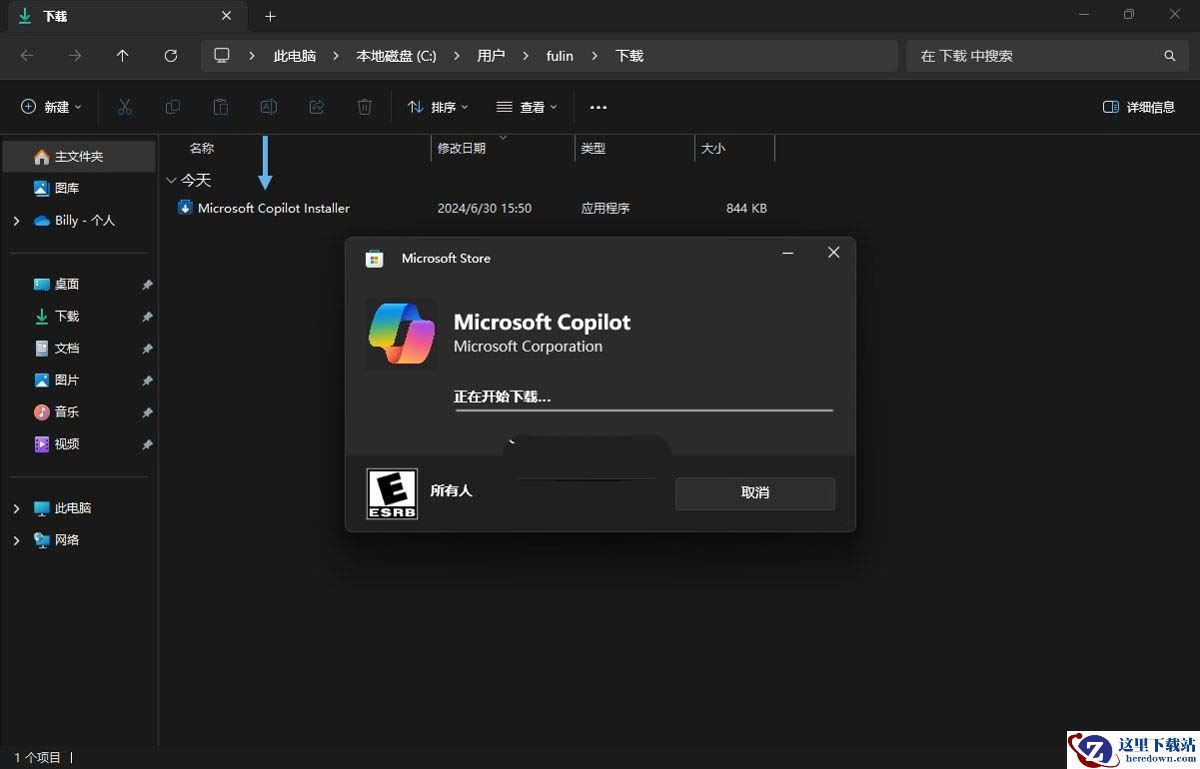Click the Copy icon in toolbar
Screen dimensions: 1200x769
point(173,107)
